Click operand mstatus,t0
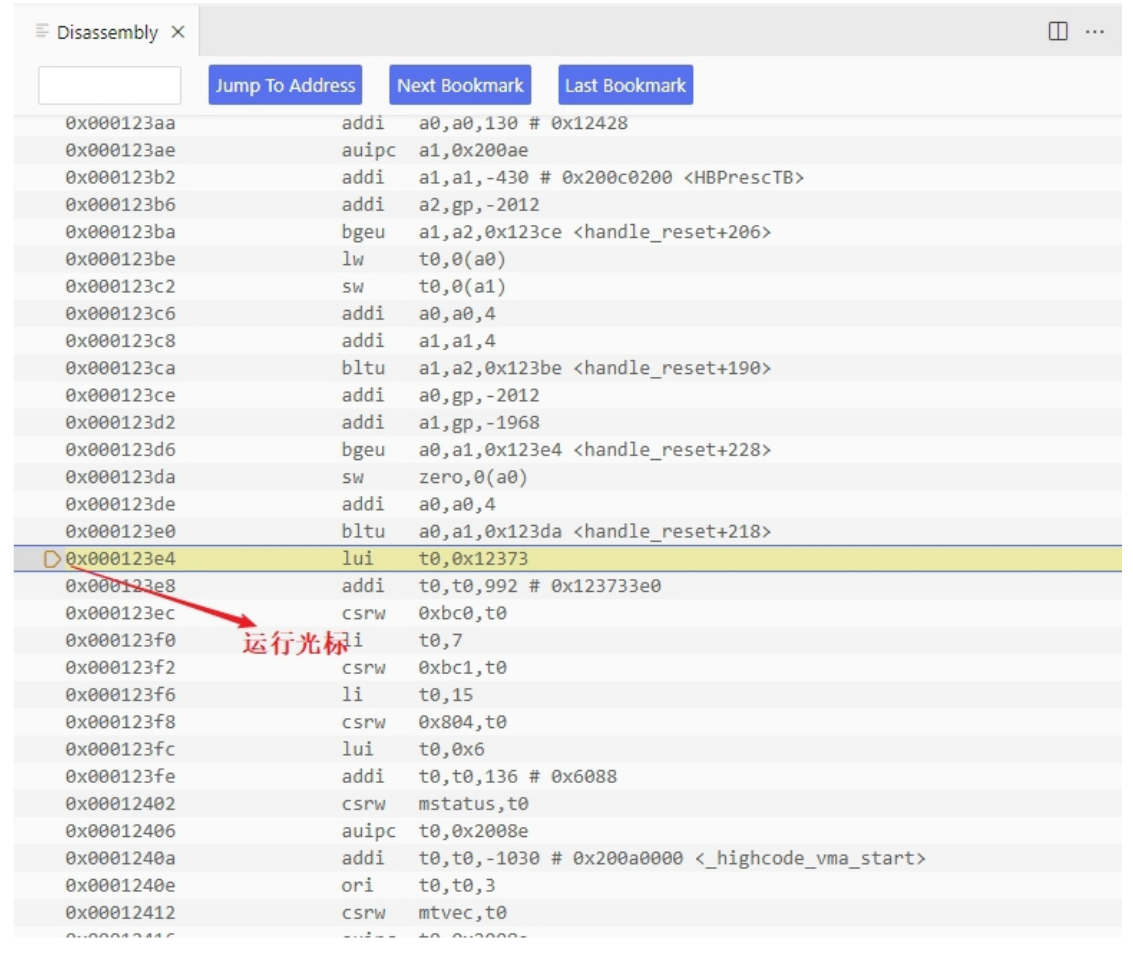This screenshot has height=953, width=1133. (473, 803)
